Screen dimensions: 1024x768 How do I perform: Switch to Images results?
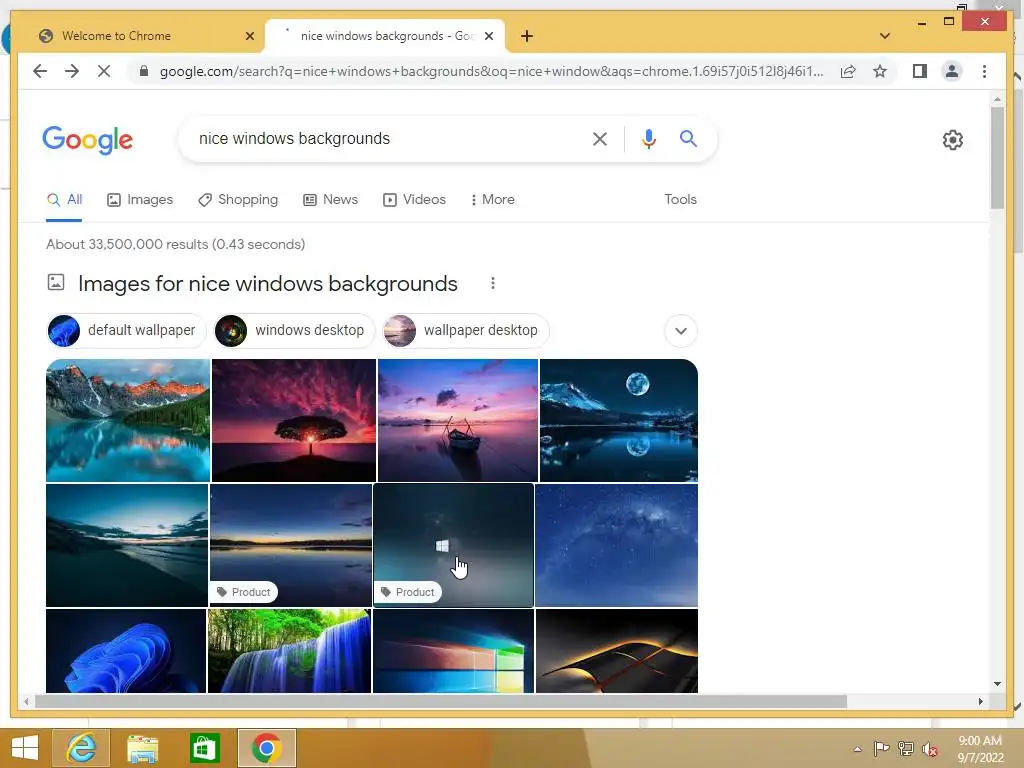tap(140, 200)
